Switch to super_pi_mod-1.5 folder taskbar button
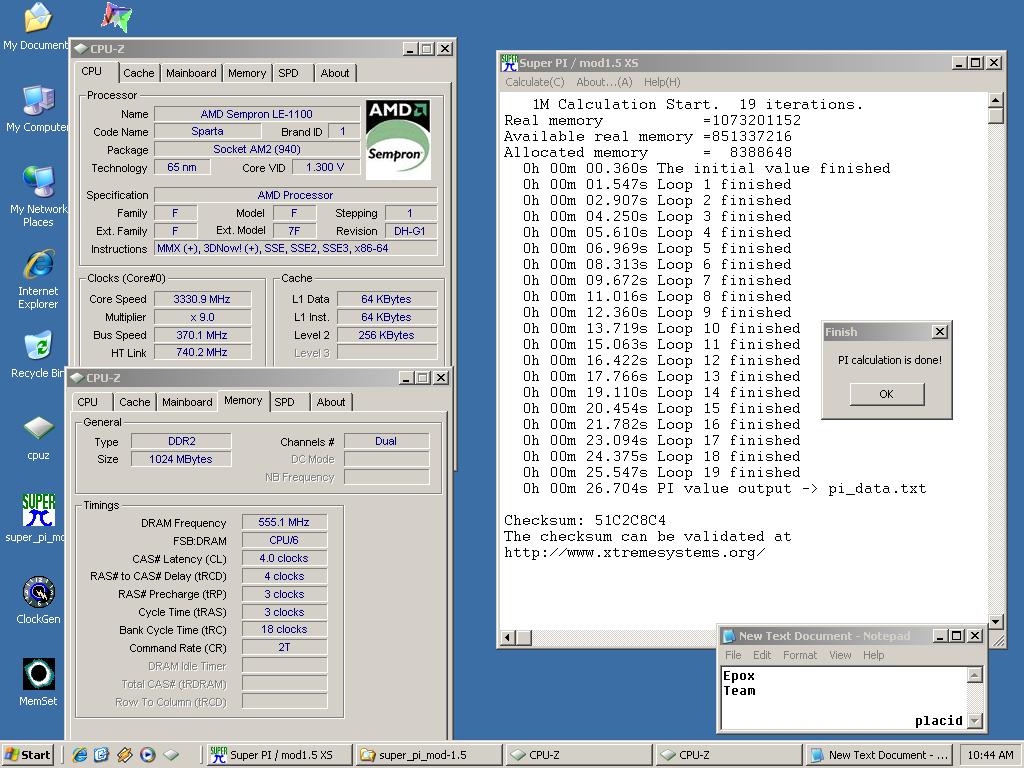The height and width of the screenshot is (768, 1024). (x=429, y=755)
